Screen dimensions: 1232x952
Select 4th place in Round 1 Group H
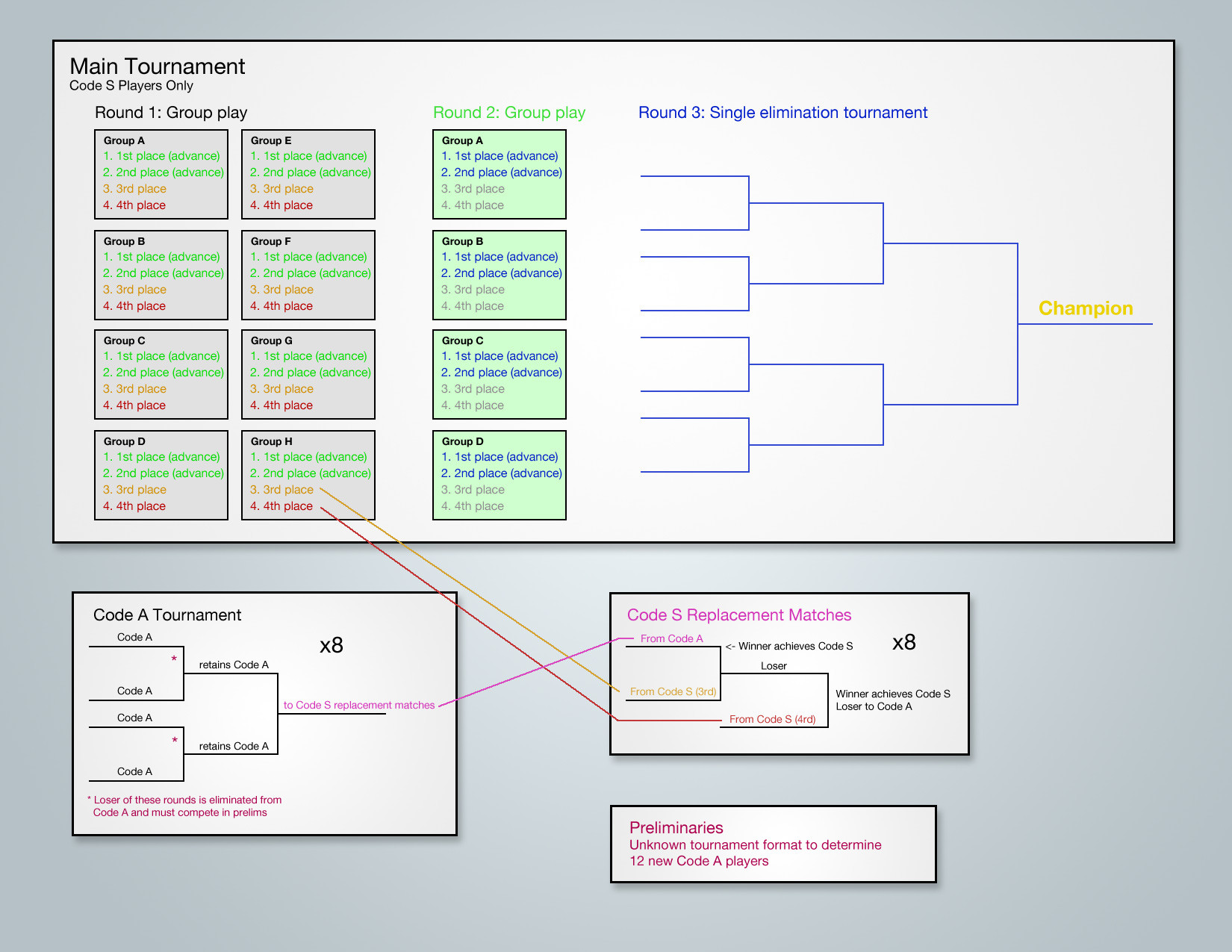click(x=281, y=506)
